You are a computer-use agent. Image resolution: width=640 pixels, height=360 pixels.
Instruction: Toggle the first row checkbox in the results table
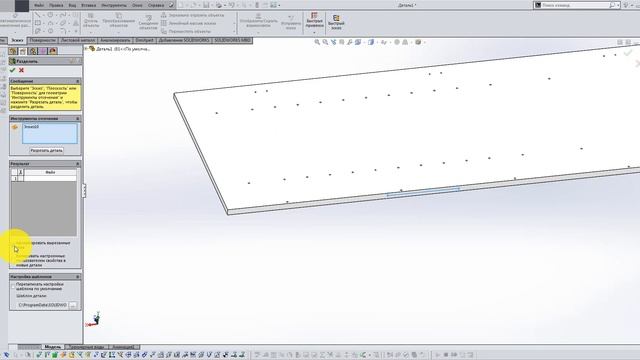(20, 178)
